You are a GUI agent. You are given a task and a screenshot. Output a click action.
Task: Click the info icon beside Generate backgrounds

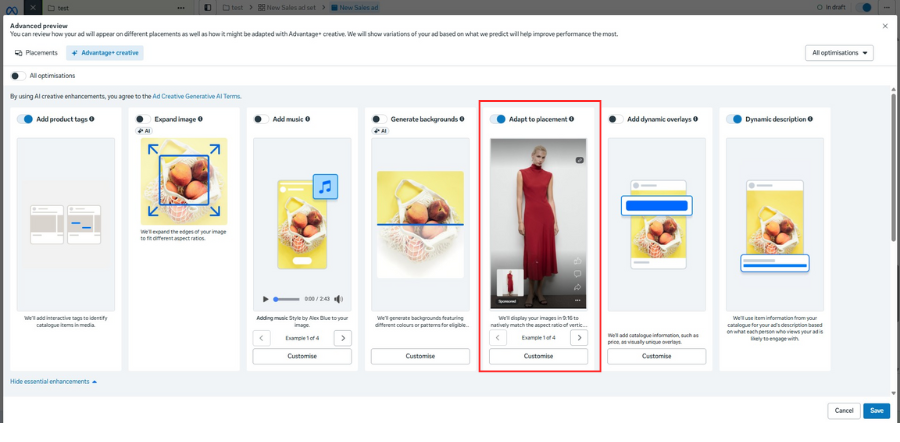462,119
